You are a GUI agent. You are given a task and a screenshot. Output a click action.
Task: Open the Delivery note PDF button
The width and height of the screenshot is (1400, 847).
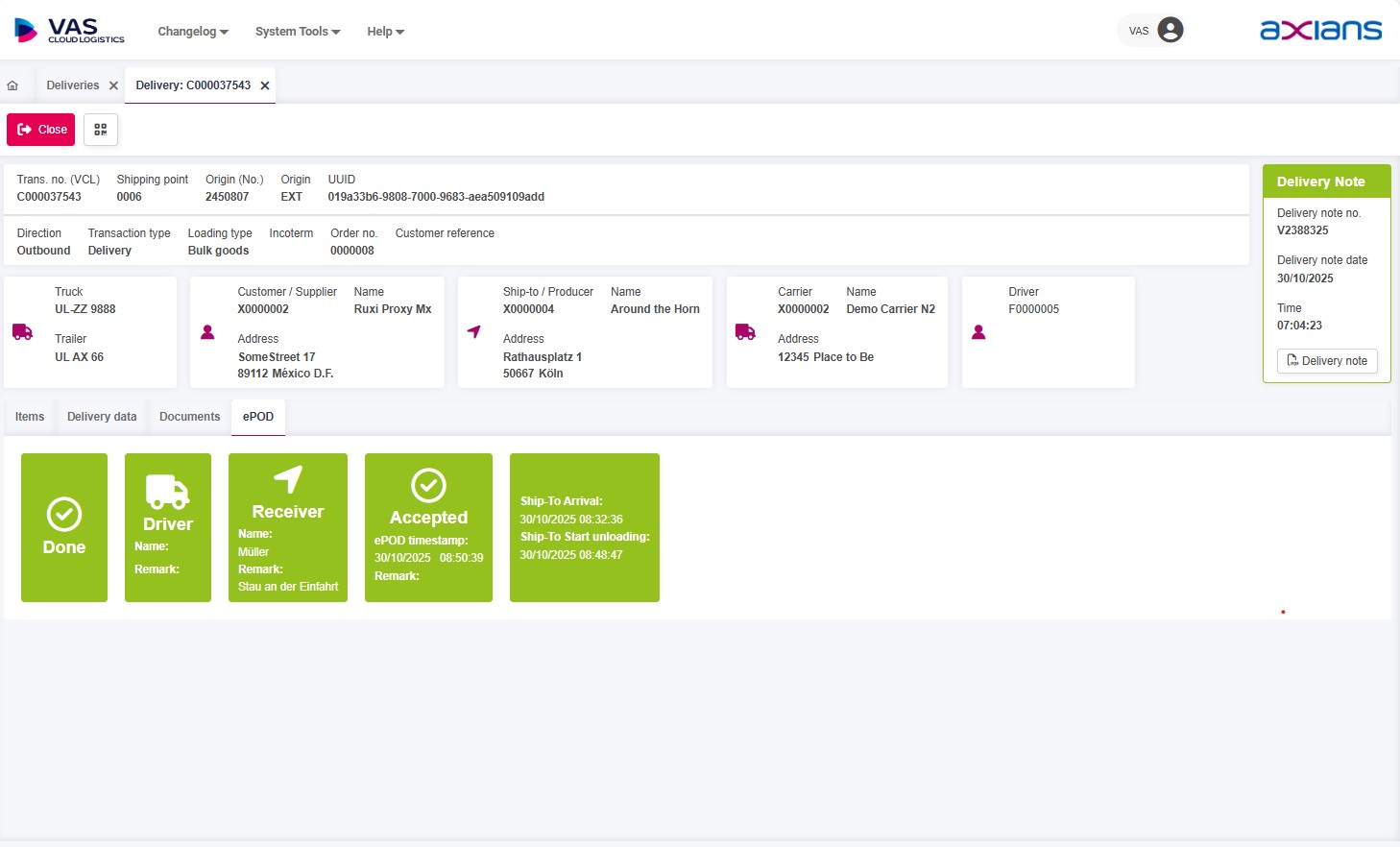click(1327, 361)
